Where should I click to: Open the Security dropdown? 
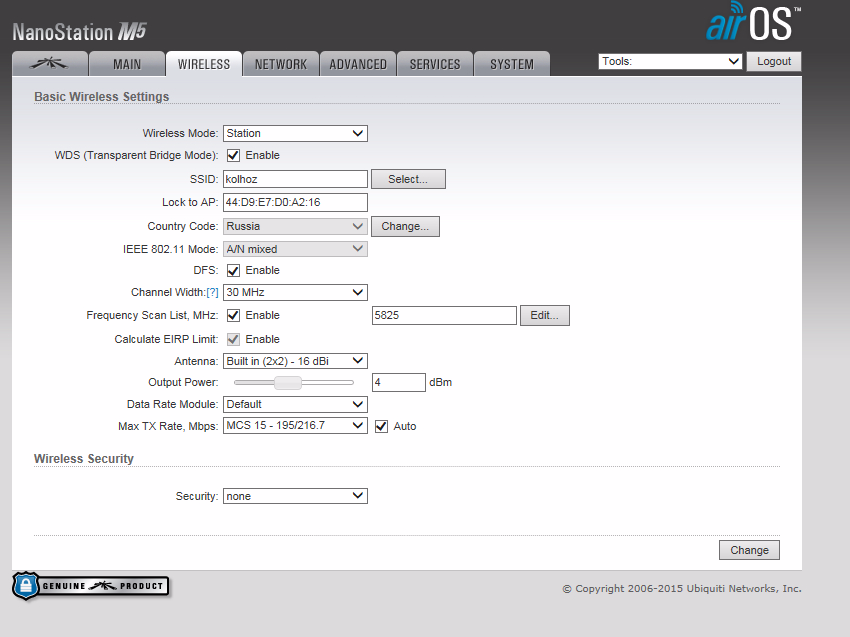point(295,496)
